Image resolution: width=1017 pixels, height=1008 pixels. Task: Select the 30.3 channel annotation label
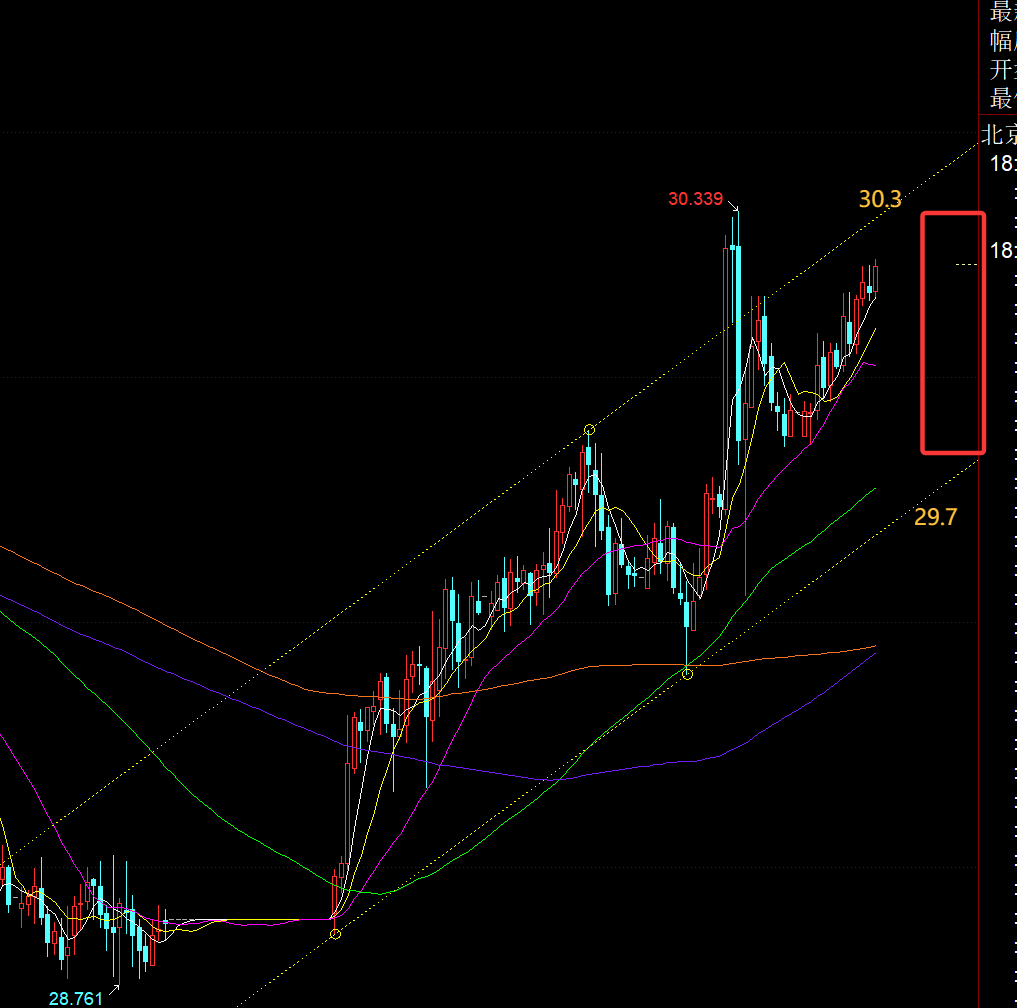[880, 199]
